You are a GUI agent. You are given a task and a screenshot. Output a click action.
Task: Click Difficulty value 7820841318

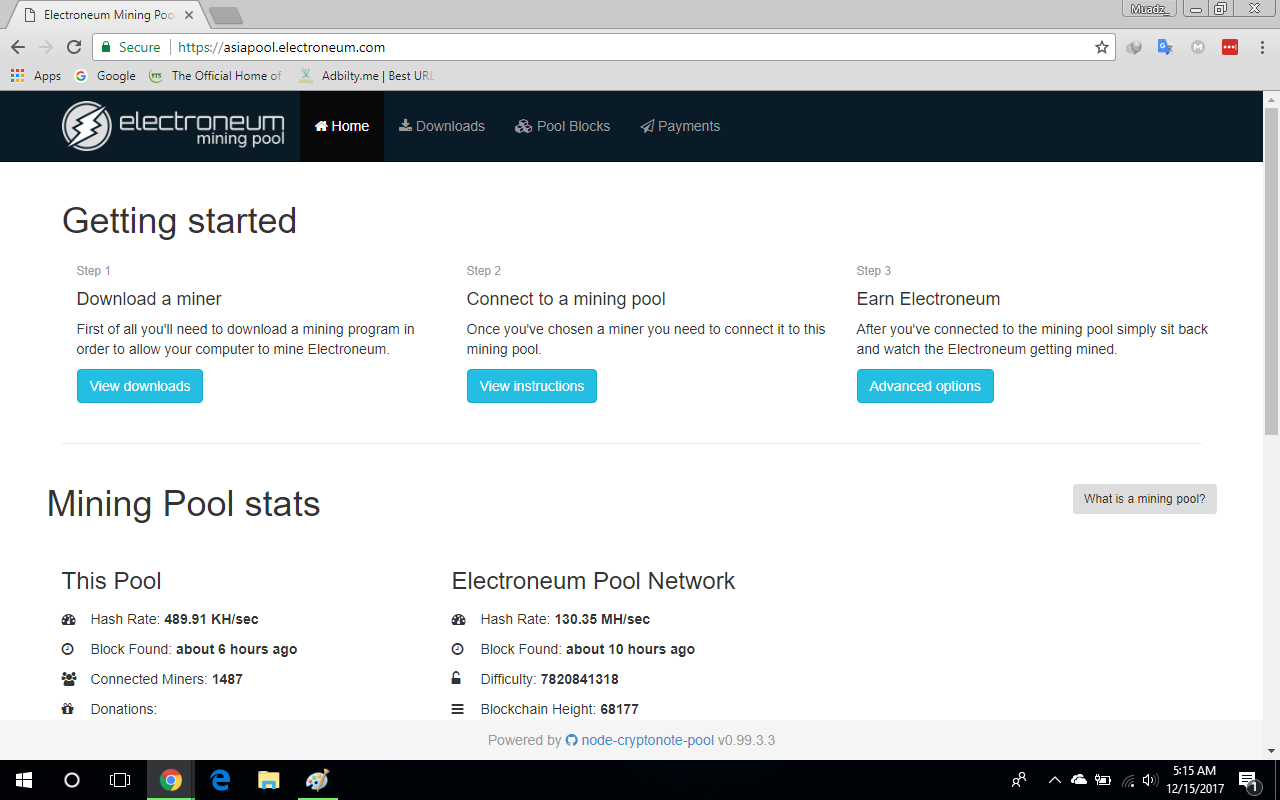(579, 679)
